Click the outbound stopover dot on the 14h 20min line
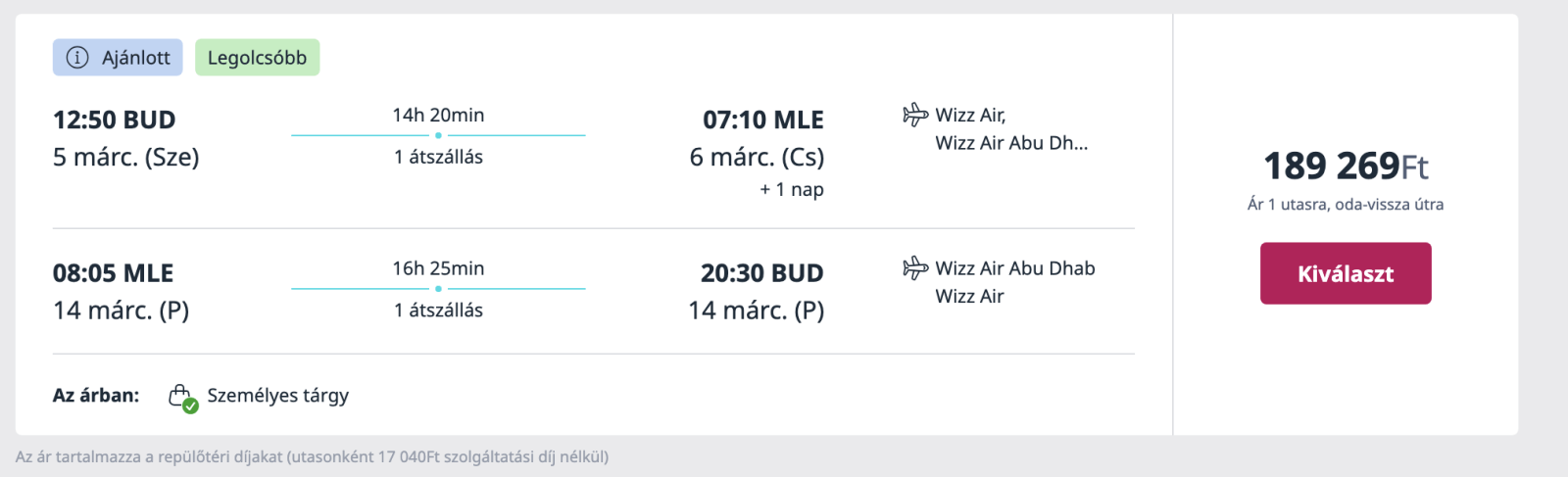This screenshot has height=477, width=1568. pos(438,135)
